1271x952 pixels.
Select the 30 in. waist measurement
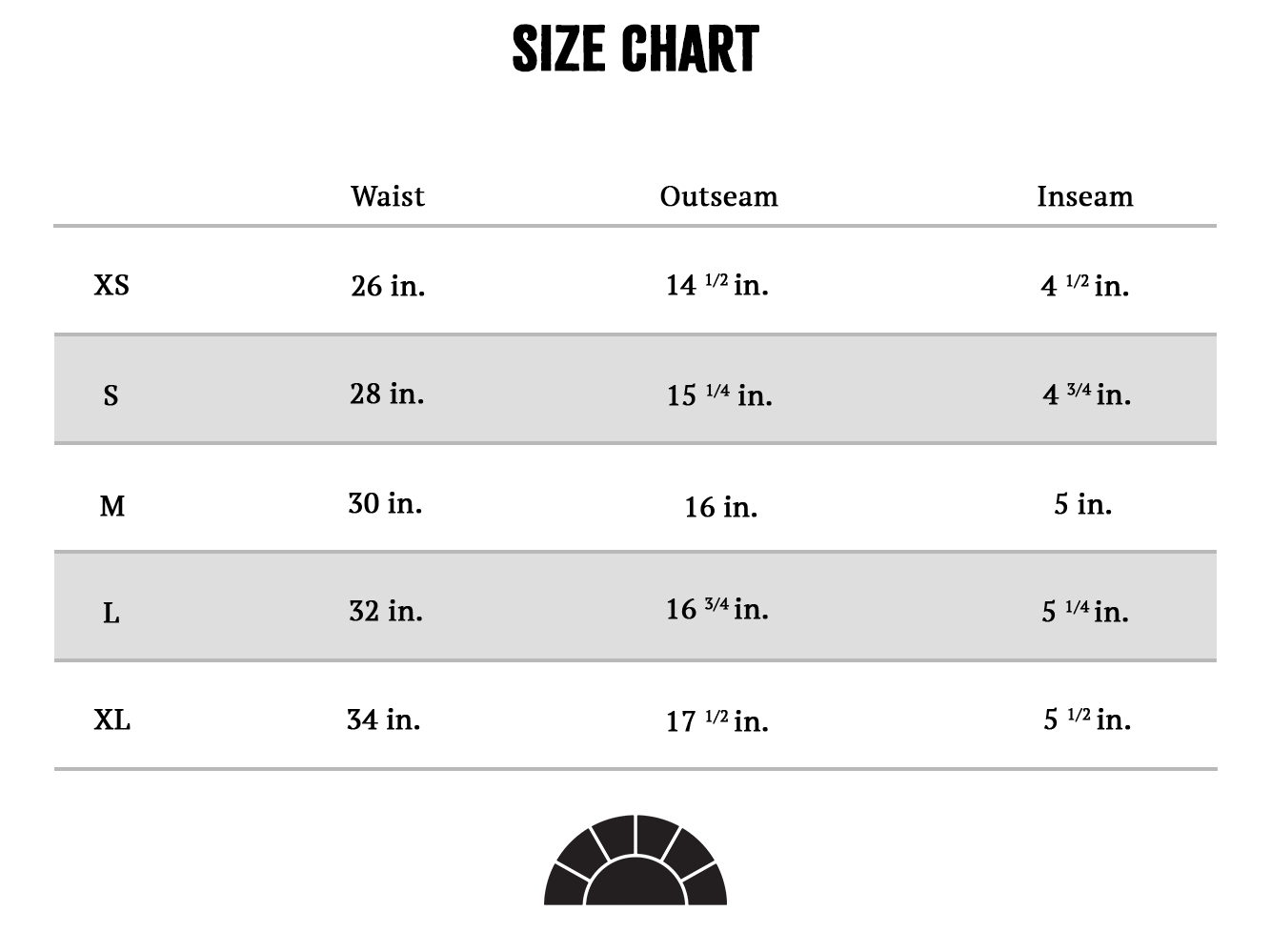coord(385,502)
